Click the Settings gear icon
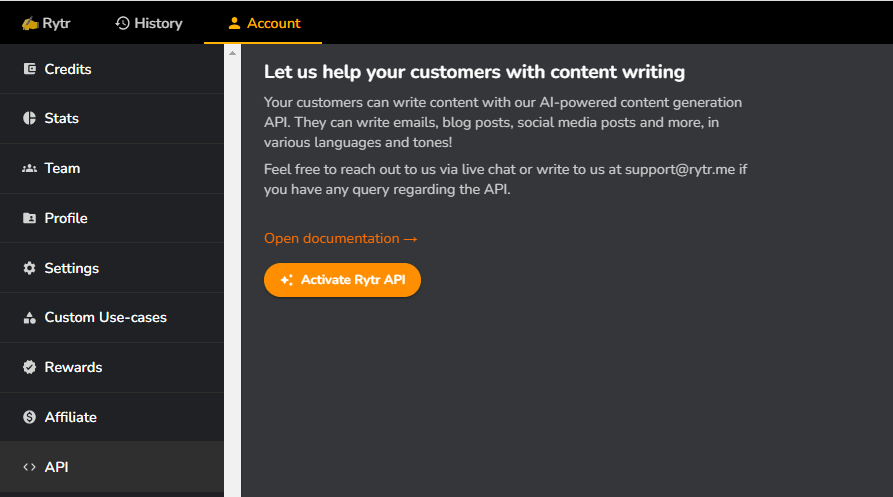This screenshot has height=497, width=893. 29,268
